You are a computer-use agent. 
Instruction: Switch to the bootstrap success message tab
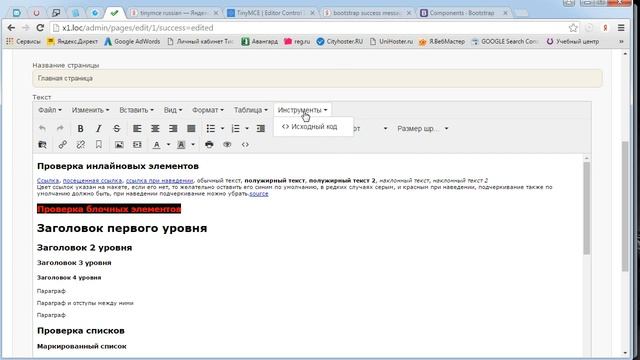click(x=367, y=13)
